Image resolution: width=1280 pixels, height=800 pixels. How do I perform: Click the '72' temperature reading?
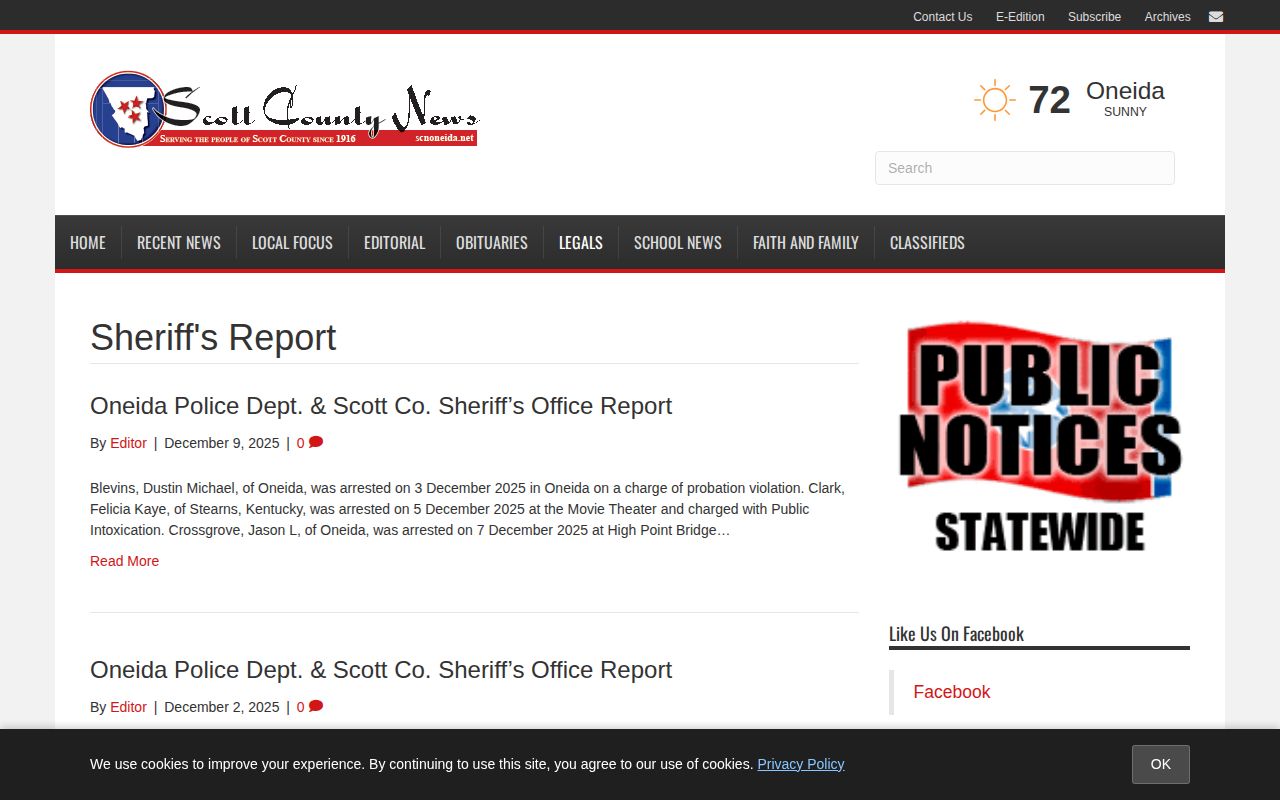[x=1049, y=100]
